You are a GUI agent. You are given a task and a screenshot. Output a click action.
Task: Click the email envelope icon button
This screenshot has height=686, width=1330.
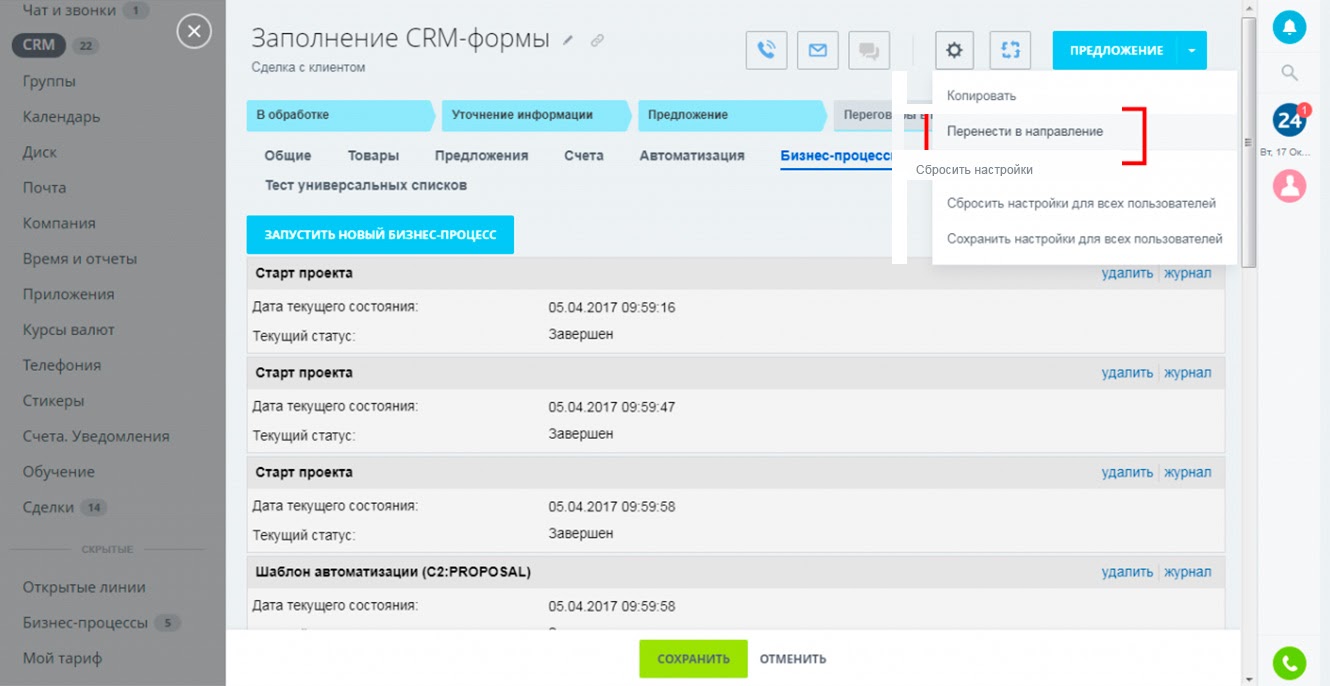817,50
